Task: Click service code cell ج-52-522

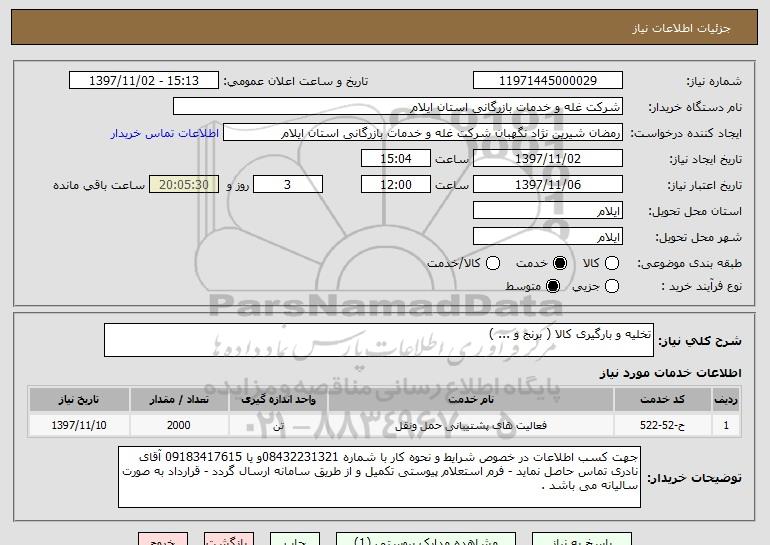Action: [662, 425]
